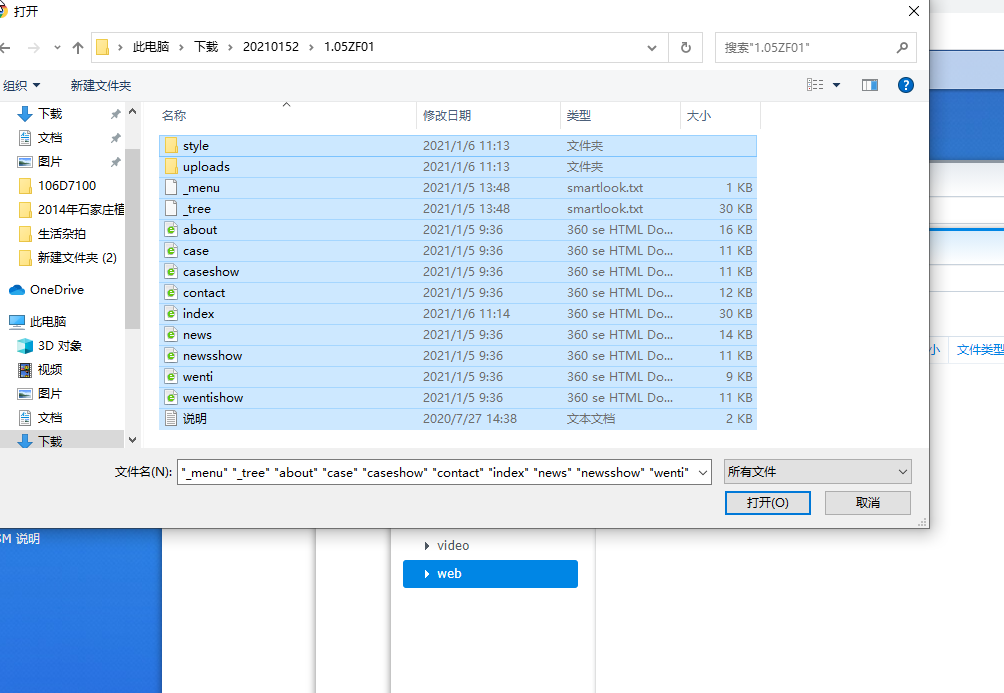Image resolution: width=1004 pixels, height=693 pixels.
Task: Click the refresh button beside address bar
Action: (x=685, y=47)
